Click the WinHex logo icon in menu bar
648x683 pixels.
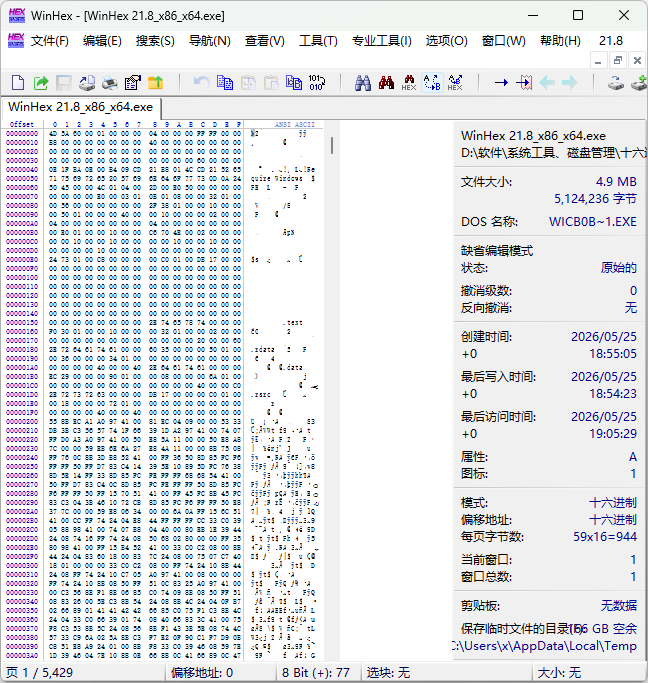click(x=16, y=41)
